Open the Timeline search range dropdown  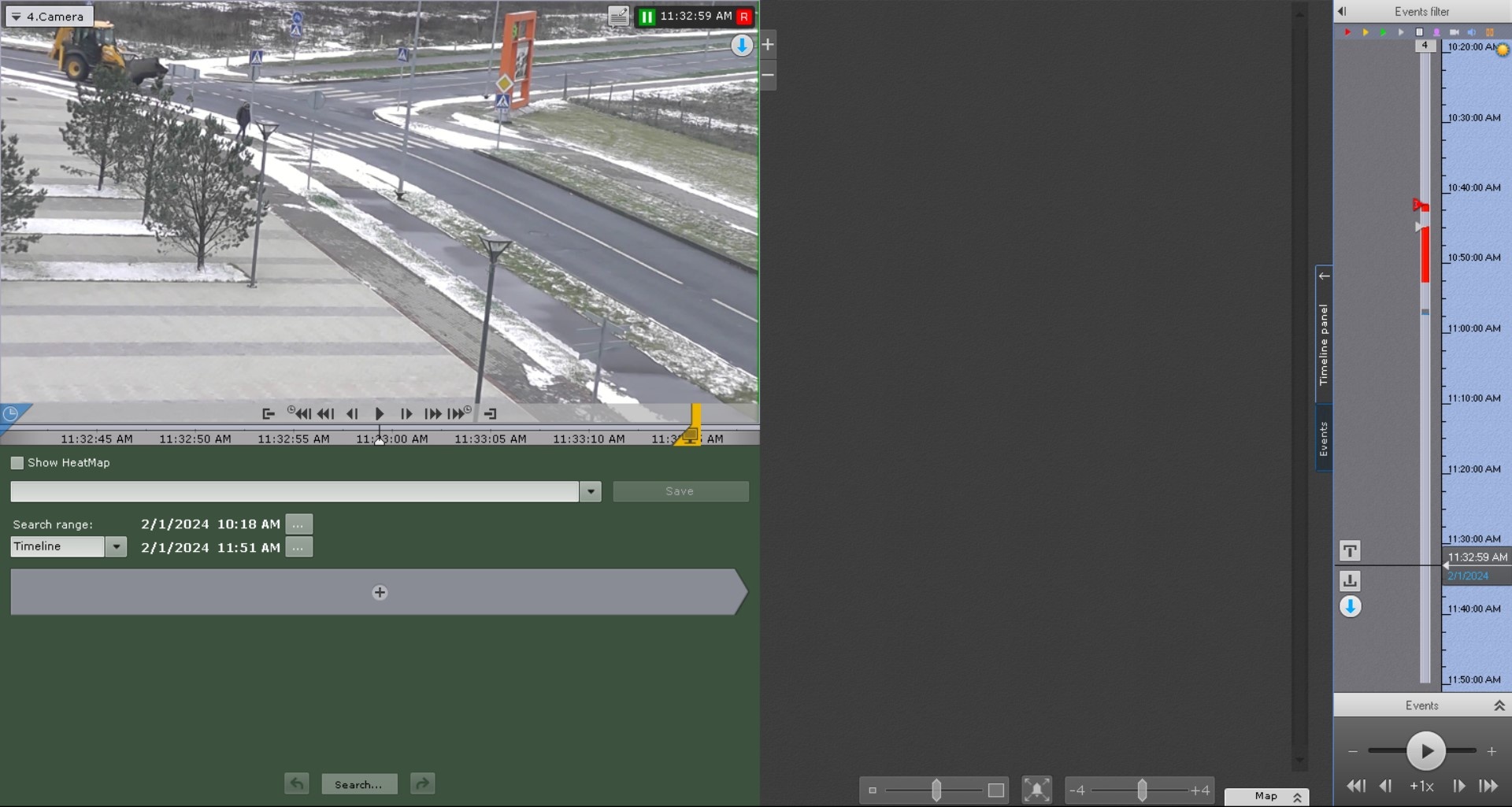point(116,546)
